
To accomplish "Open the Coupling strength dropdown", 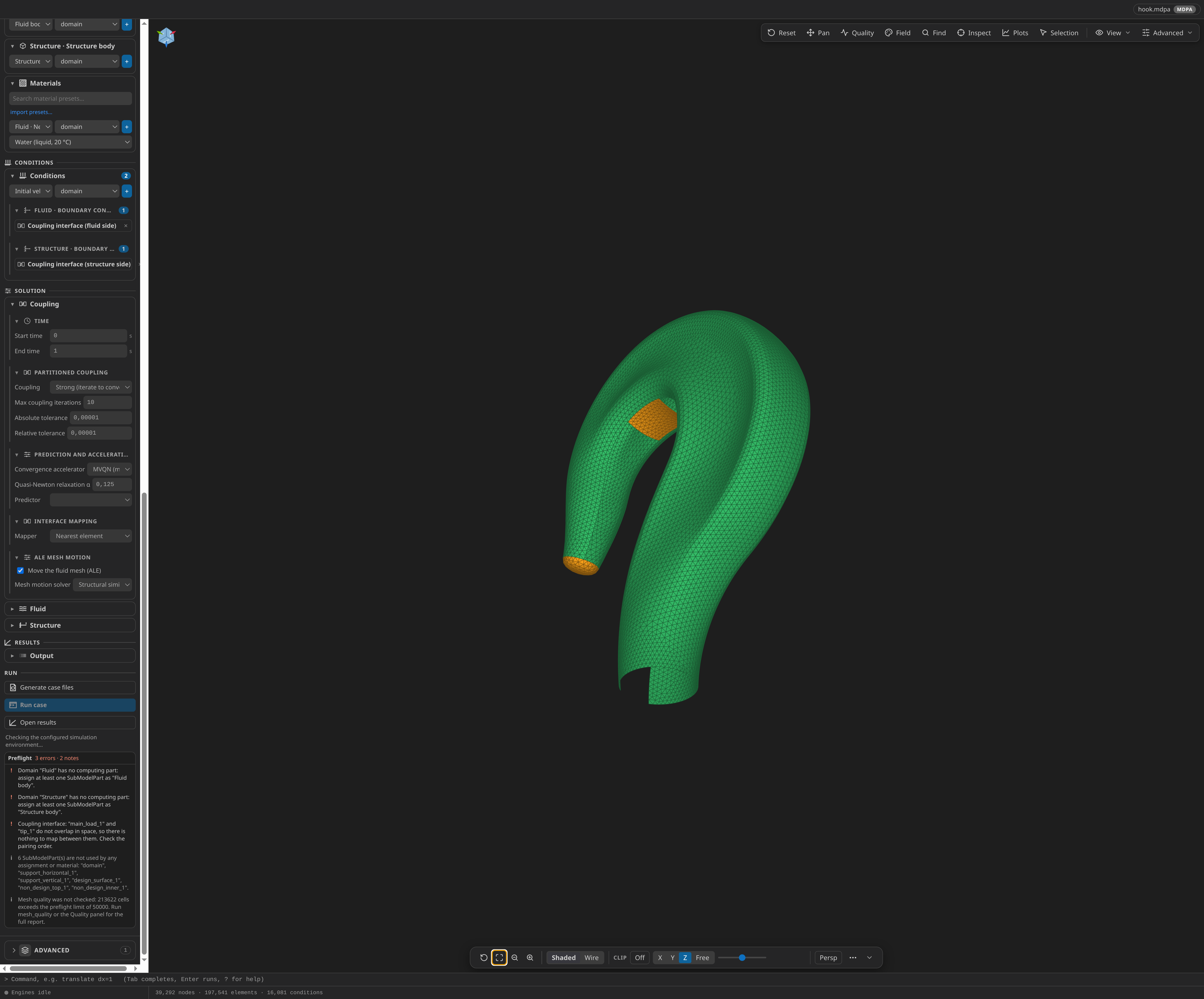I will click(91, 387).
